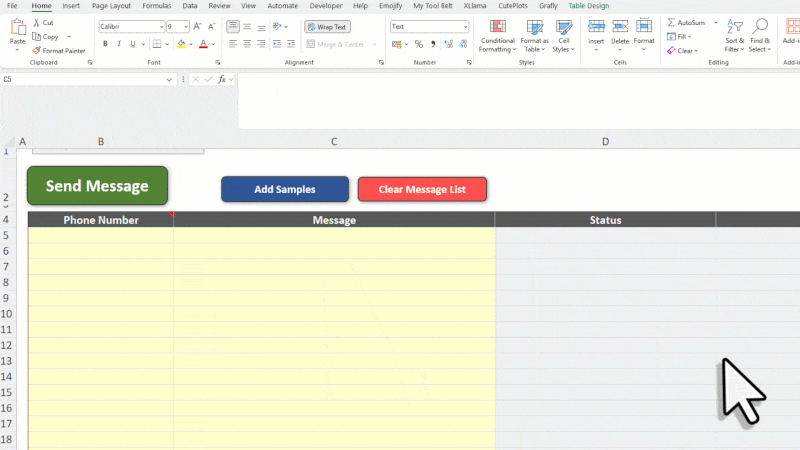Apply Percent Style number format

click(x=418, y=44)
